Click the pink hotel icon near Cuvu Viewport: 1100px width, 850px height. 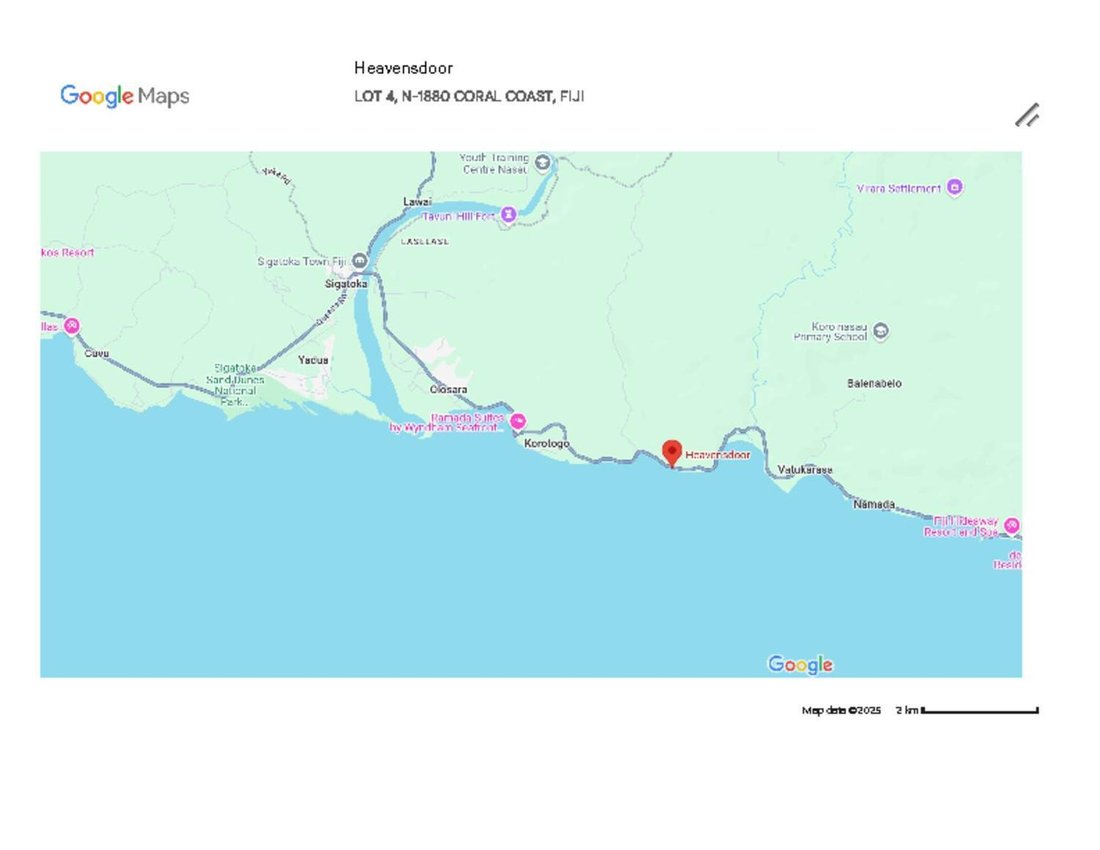pos(72,326)
